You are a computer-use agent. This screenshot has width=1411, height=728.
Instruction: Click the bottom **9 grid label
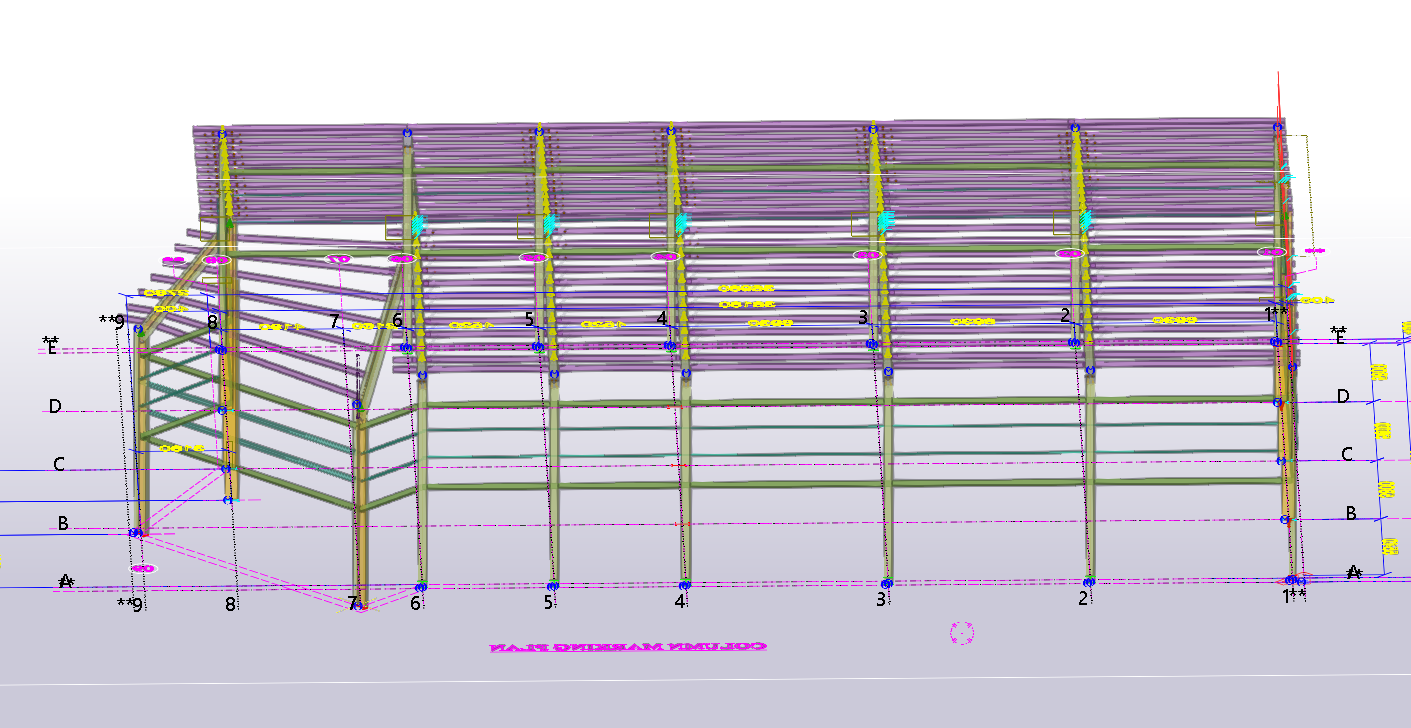[130, 604]
